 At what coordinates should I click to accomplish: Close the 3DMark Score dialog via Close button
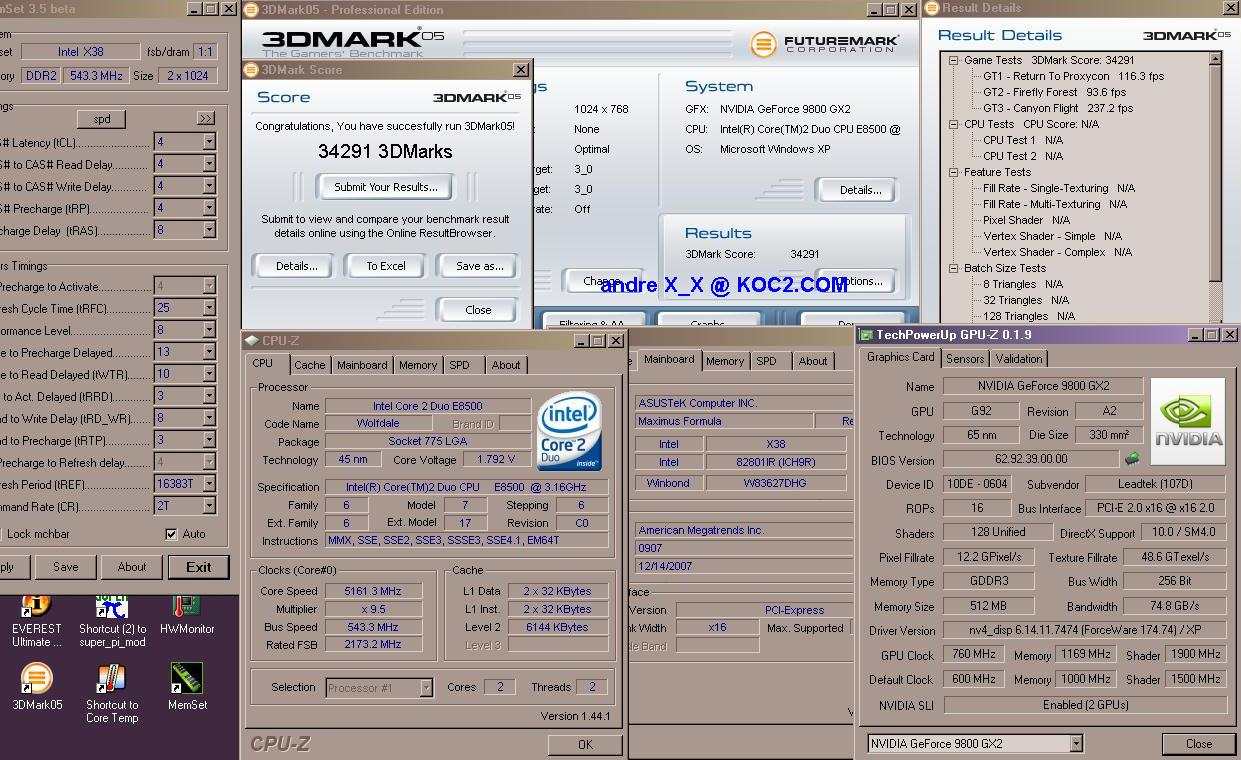click(x=478, y=310)
